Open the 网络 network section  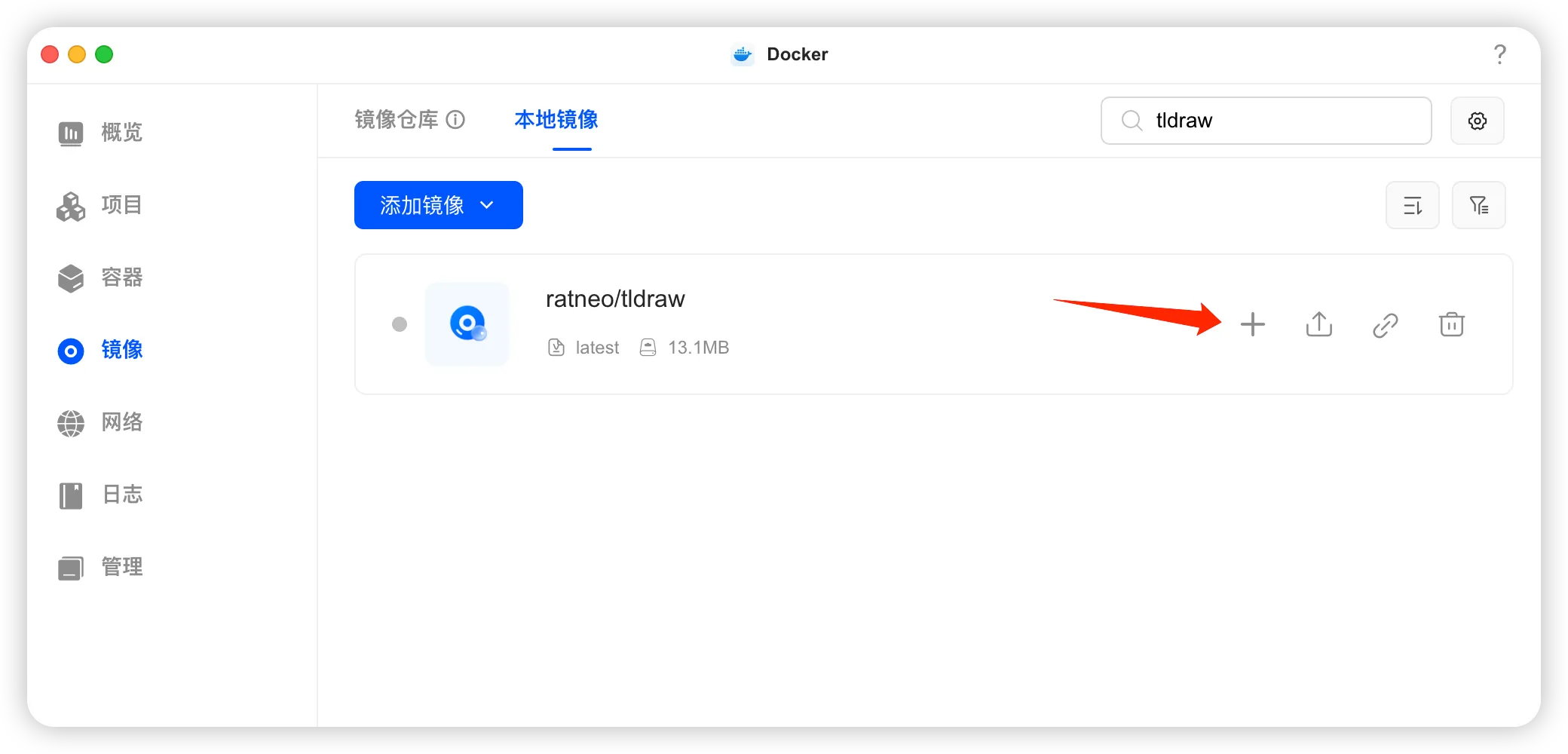[x=100, y=422]
